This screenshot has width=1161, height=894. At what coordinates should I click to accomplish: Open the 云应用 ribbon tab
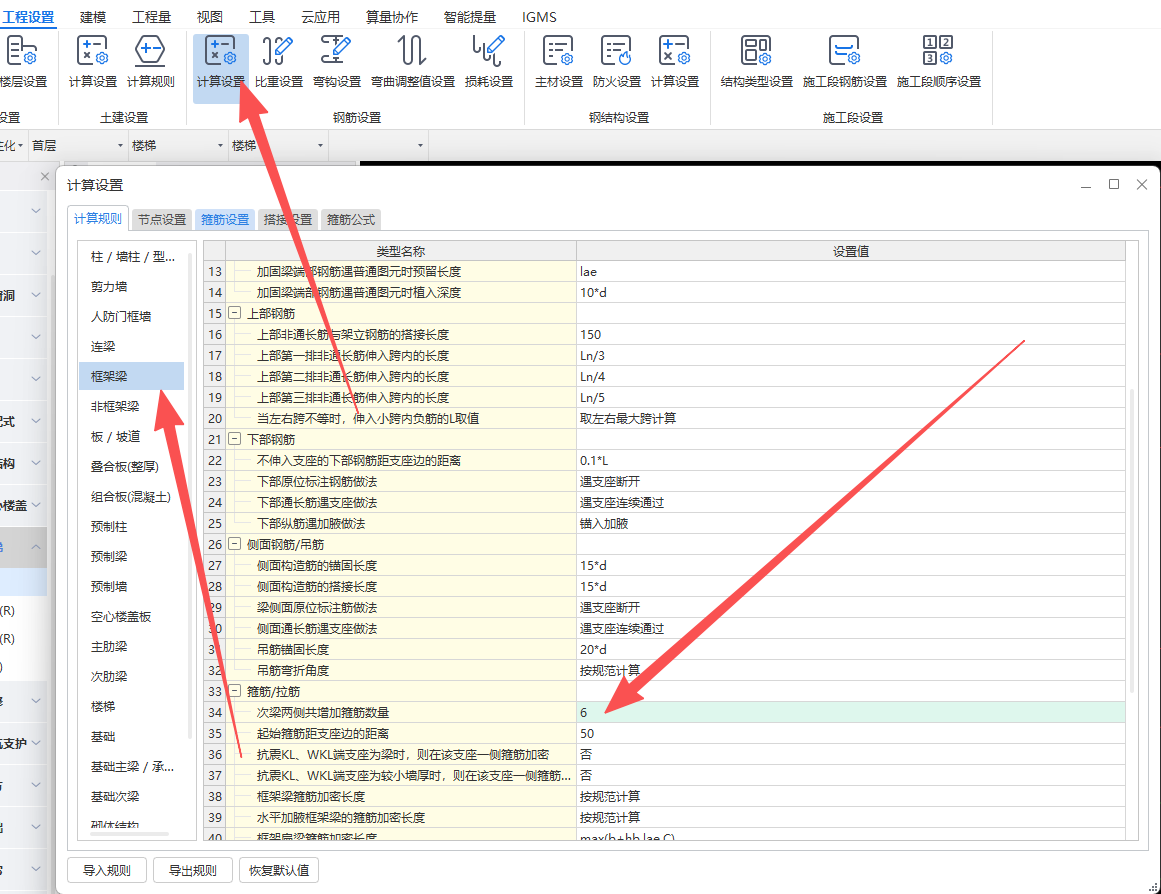pyautogui.click(x=320, y=16)
